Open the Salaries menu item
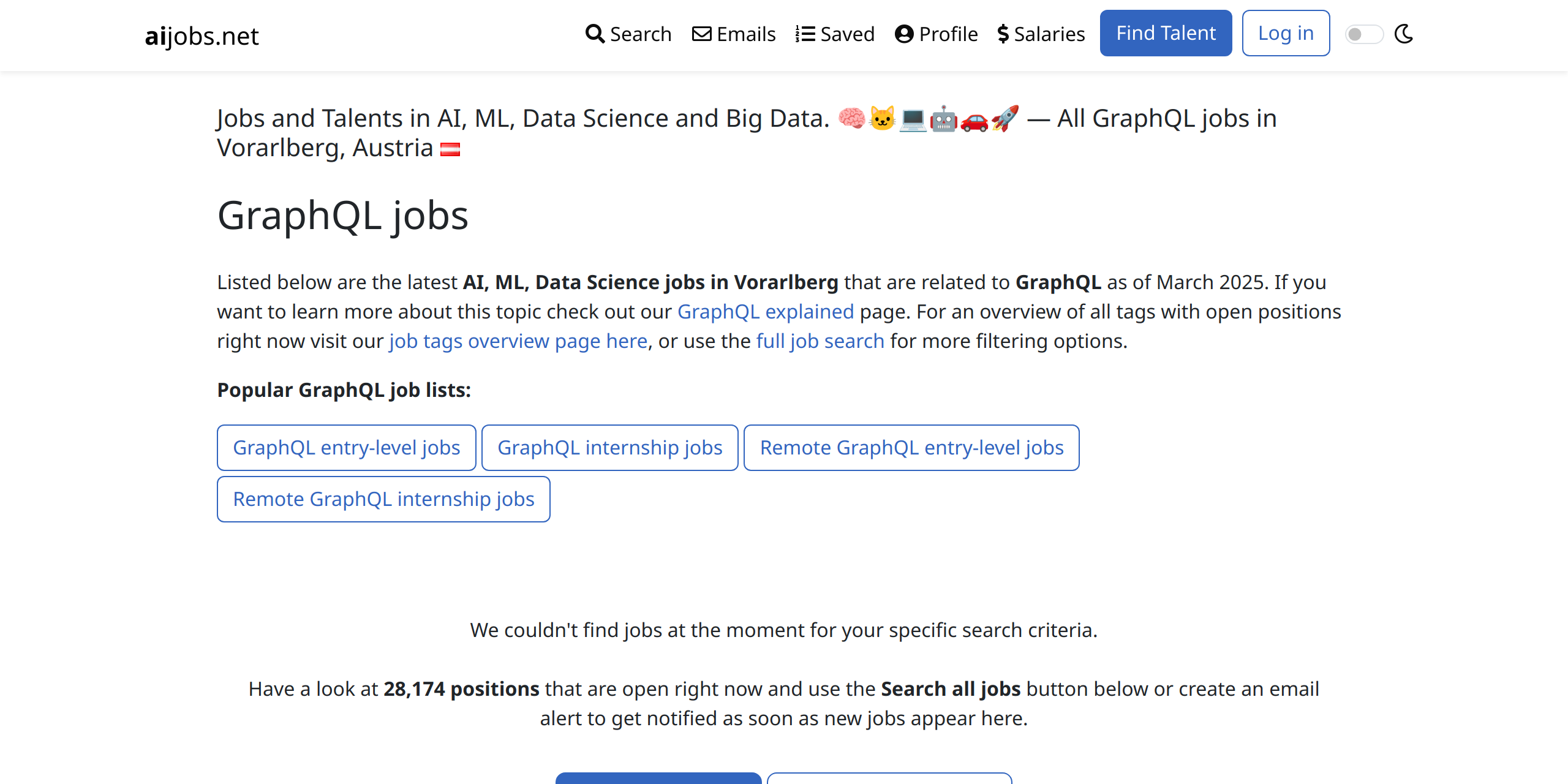Viewport: 1568px width, 784px height. (1041, 34)
